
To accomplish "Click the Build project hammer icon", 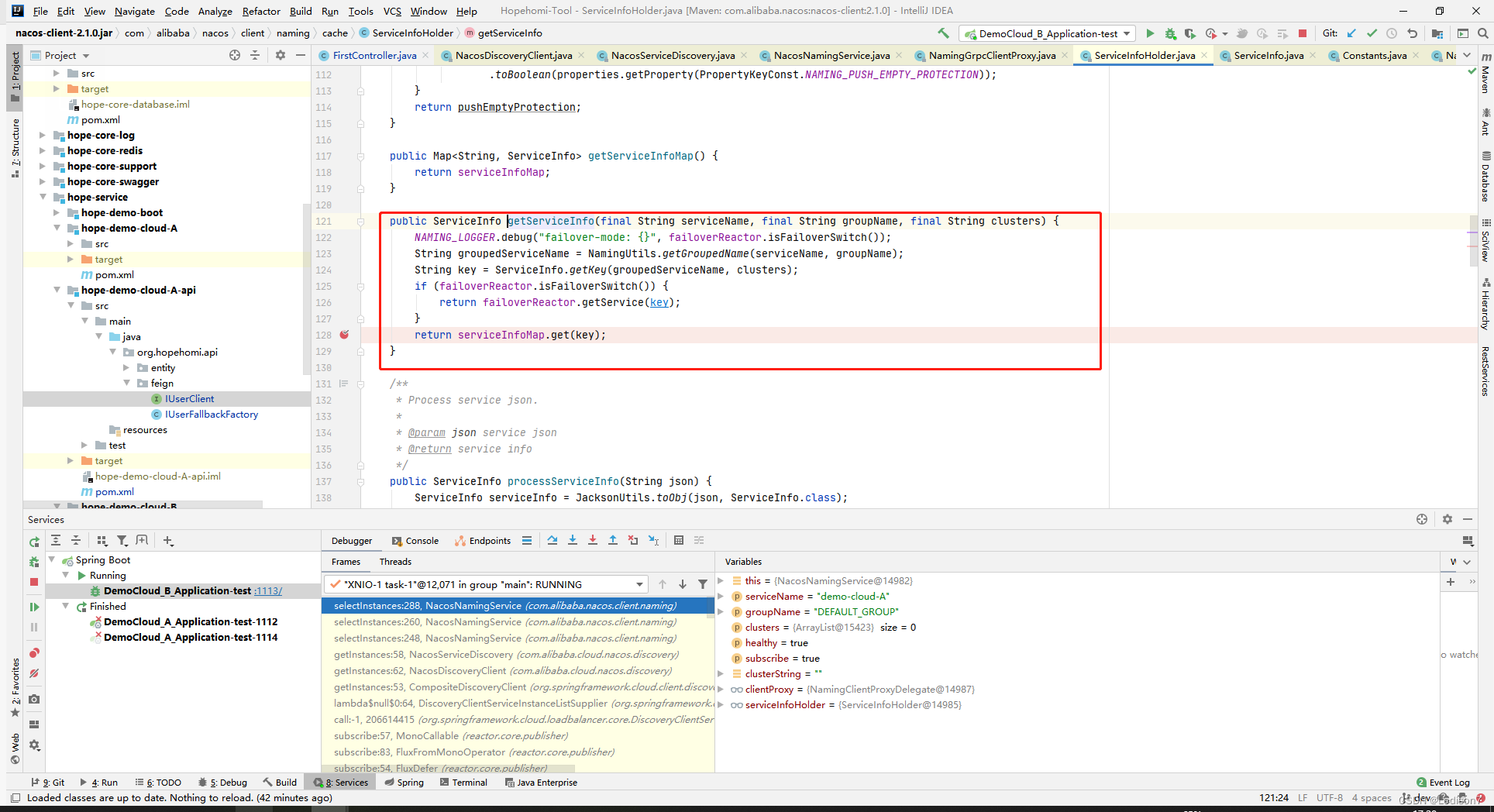I will point(943,33).
